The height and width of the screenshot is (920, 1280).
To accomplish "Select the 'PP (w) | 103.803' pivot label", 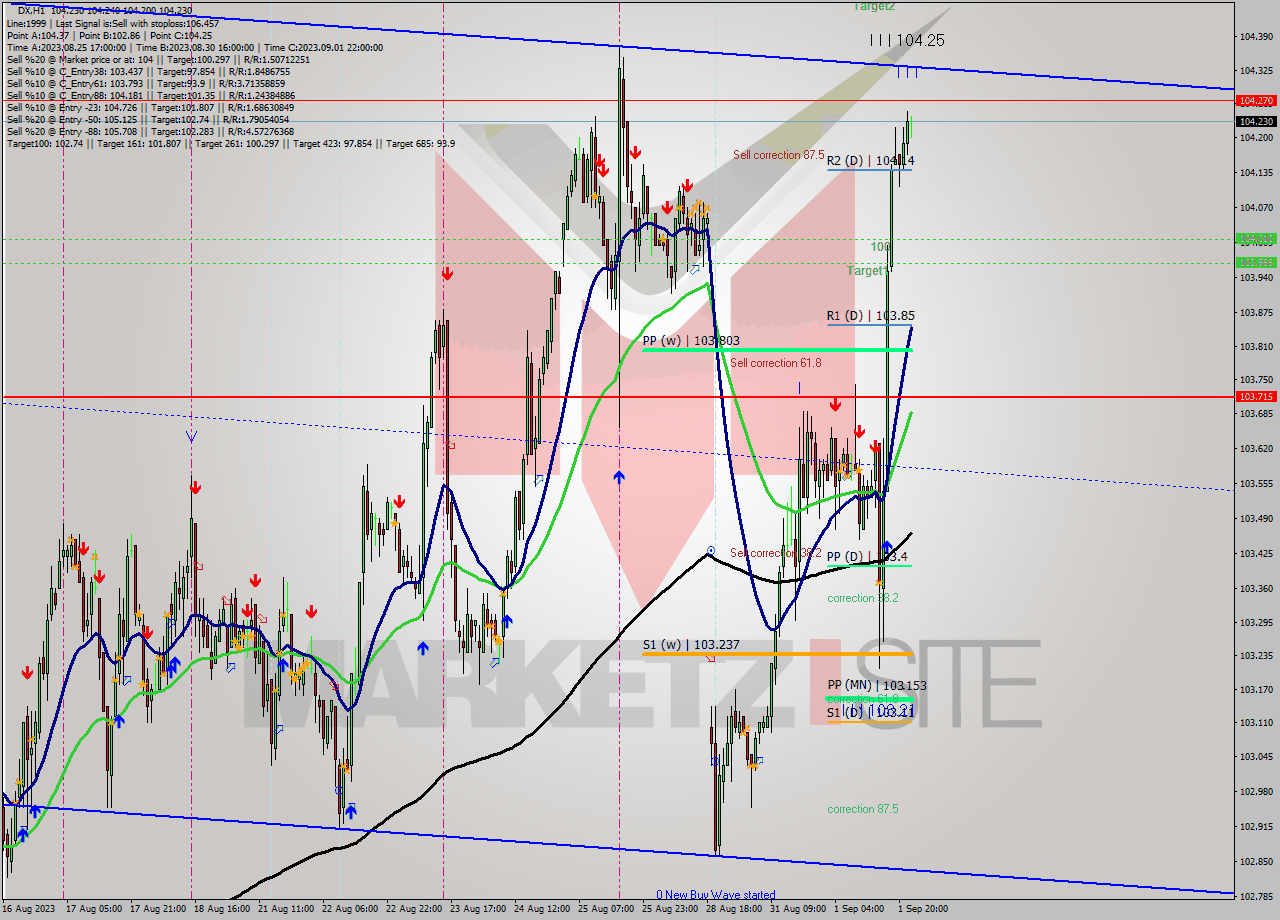I will [691, 340].
